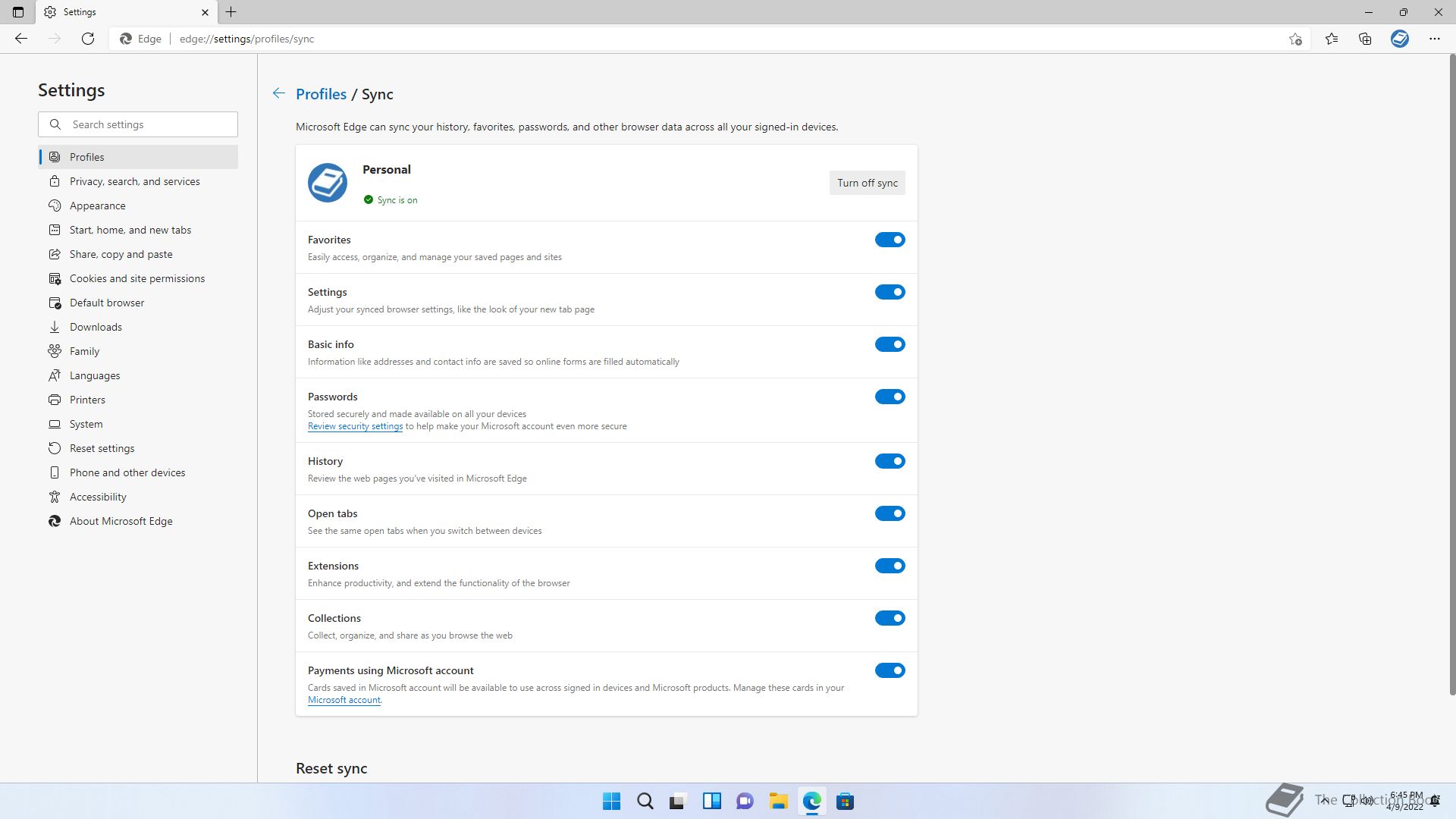The height and width of the screenshot is (819, 1456).
Task: Click the Reset sync heading
Action: tap(331, 768)
